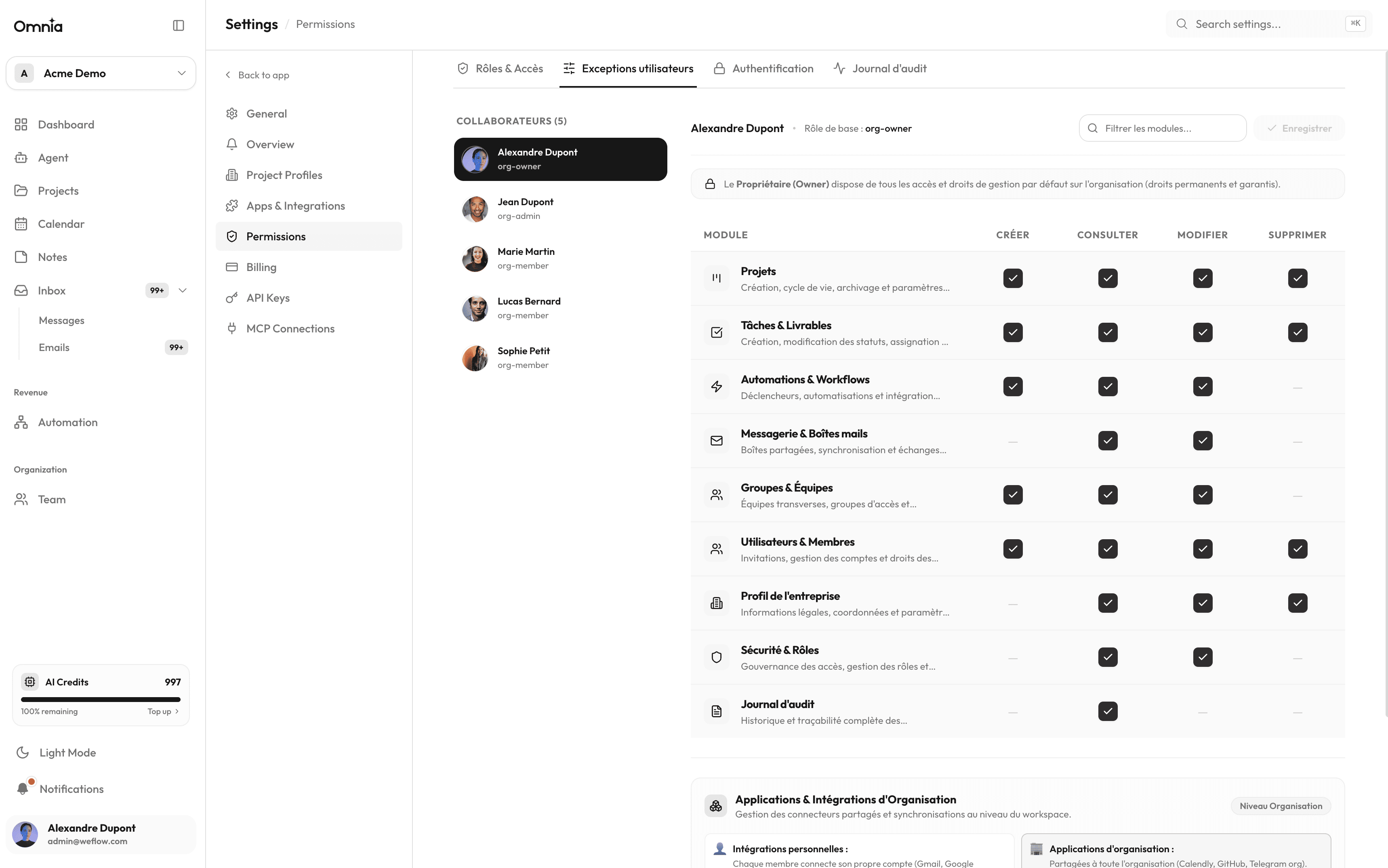Uncheck Créer for Groupes & Équipes
This screenshot has width=1388, height=868.
click(1013, 495)
